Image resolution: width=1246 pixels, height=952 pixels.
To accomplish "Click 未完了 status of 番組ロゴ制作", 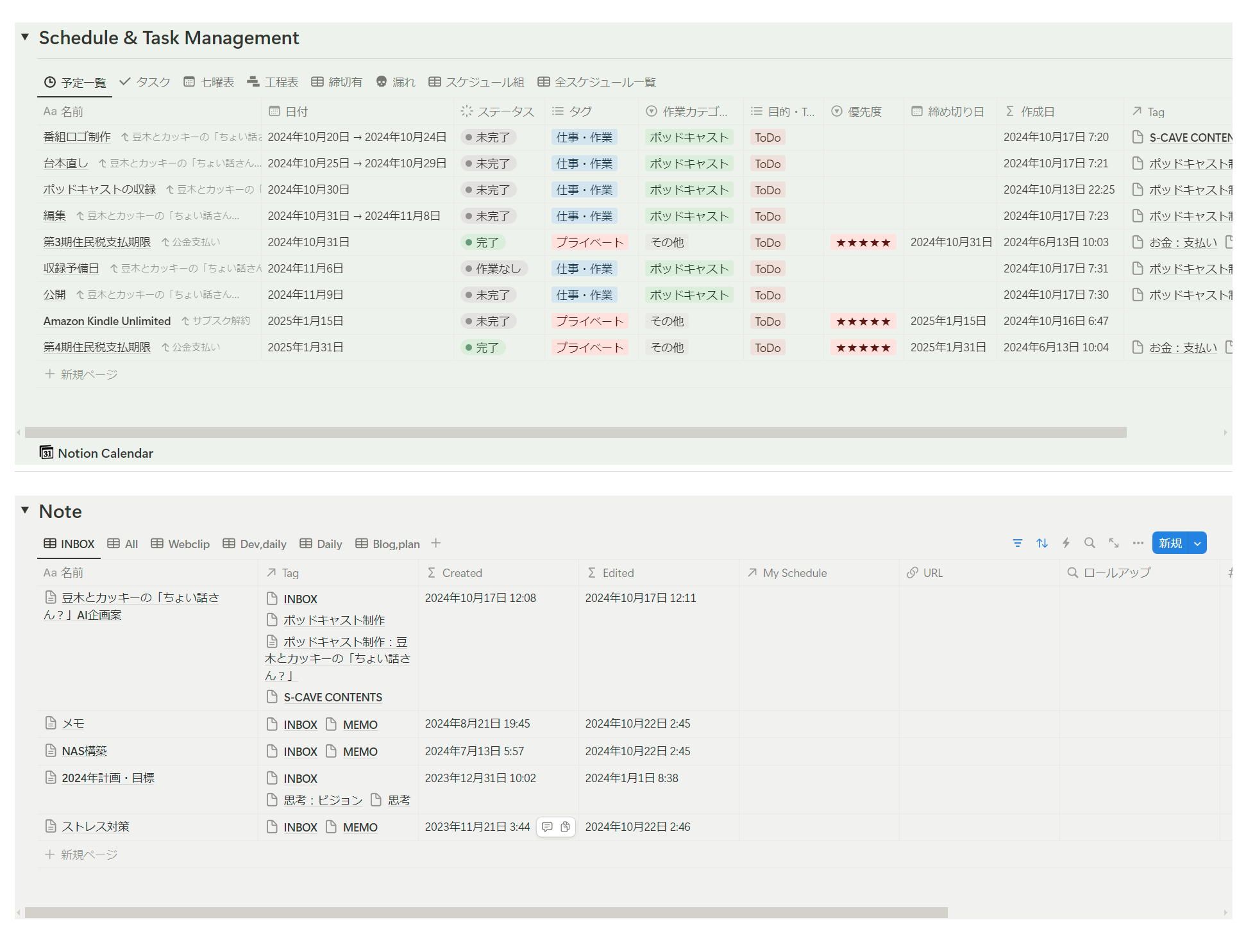I will pyautogui.click(x=488, y=137).
